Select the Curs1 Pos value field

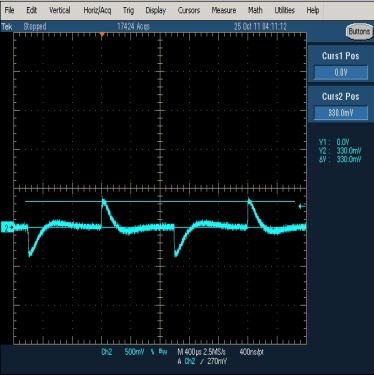point(341,72)
